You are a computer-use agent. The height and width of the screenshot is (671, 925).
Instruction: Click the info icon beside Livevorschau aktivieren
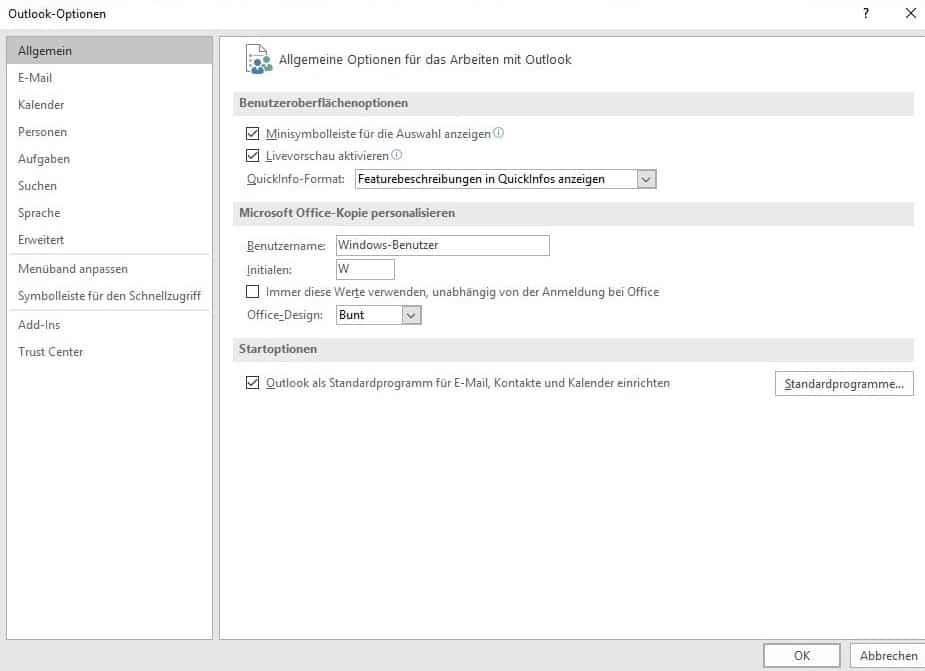point(396,155)
